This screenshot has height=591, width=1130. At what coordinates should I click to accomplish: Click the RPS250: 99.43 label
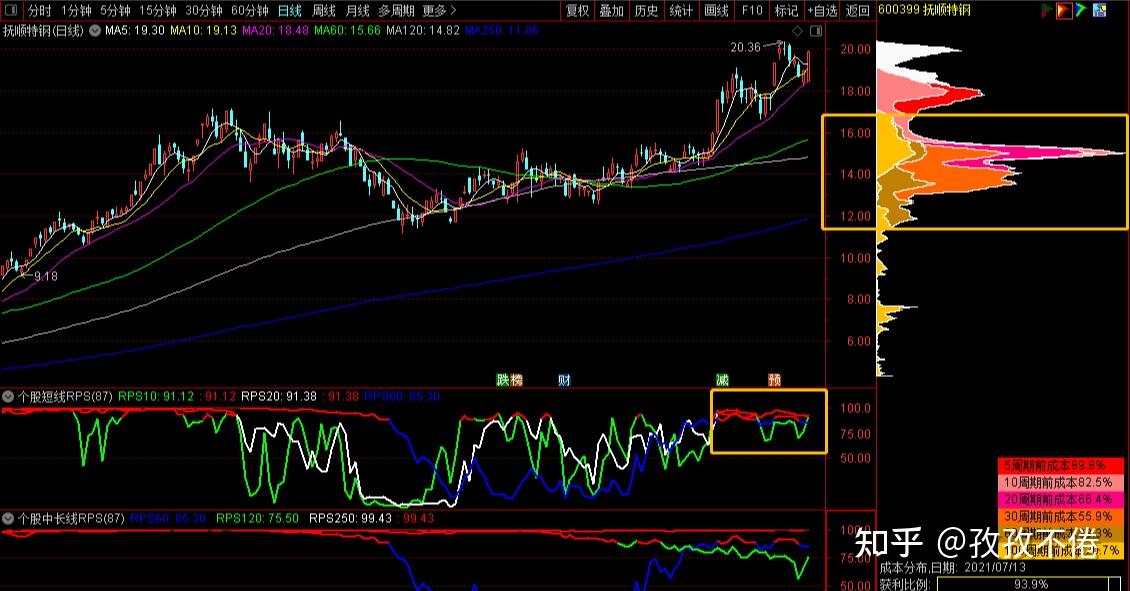pyautogui.click(x=350, y=518)
